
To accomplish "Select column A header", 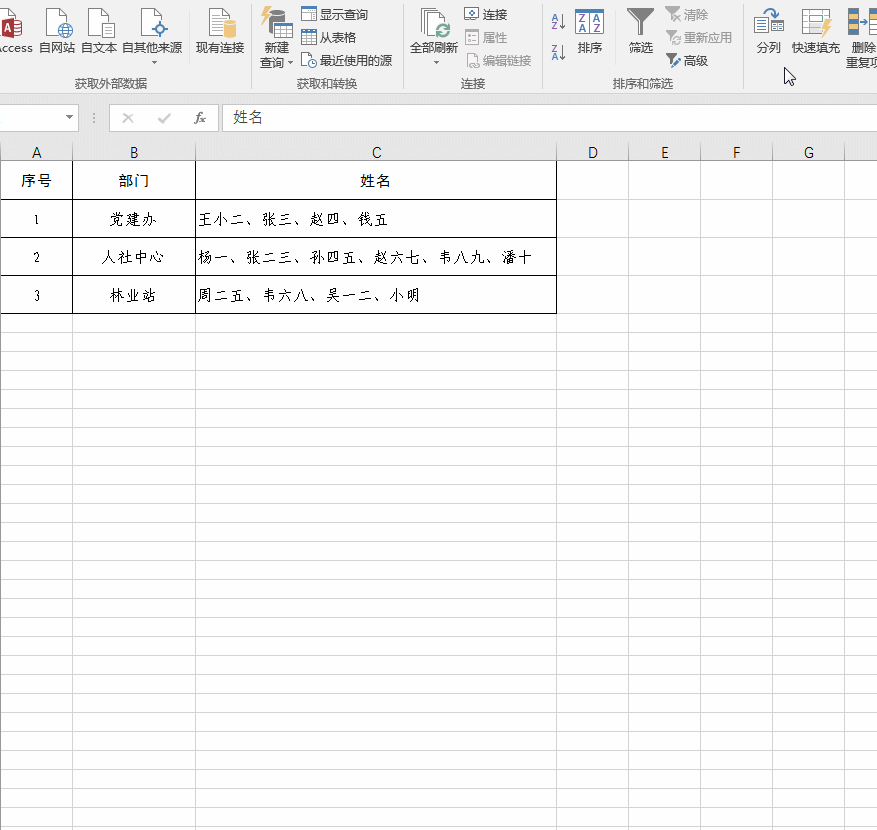I will coord(36,152).
